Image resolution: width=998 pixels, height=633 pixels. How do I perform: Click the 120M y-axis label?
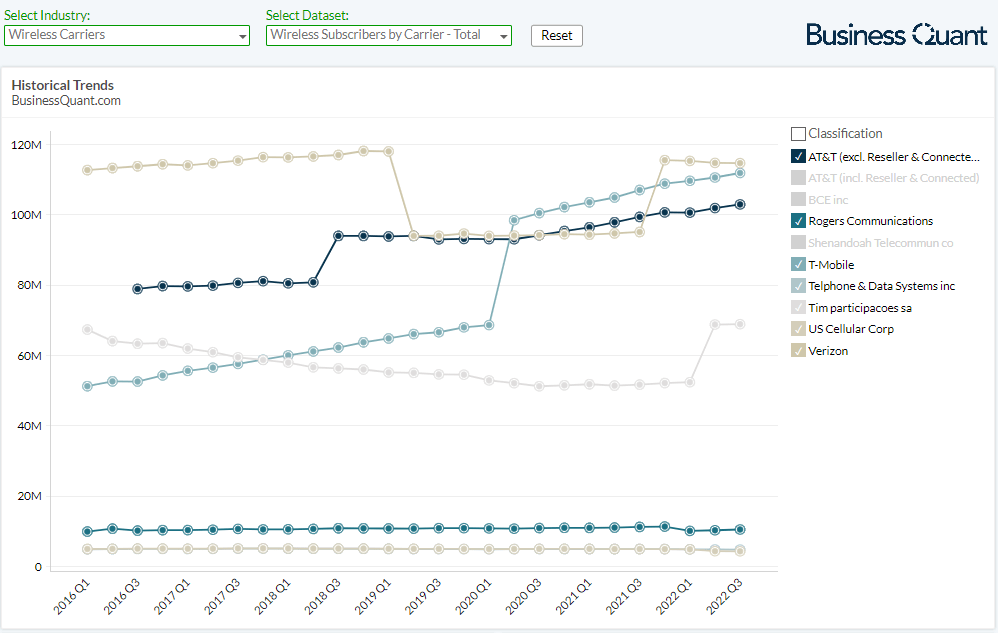(27, 145)
